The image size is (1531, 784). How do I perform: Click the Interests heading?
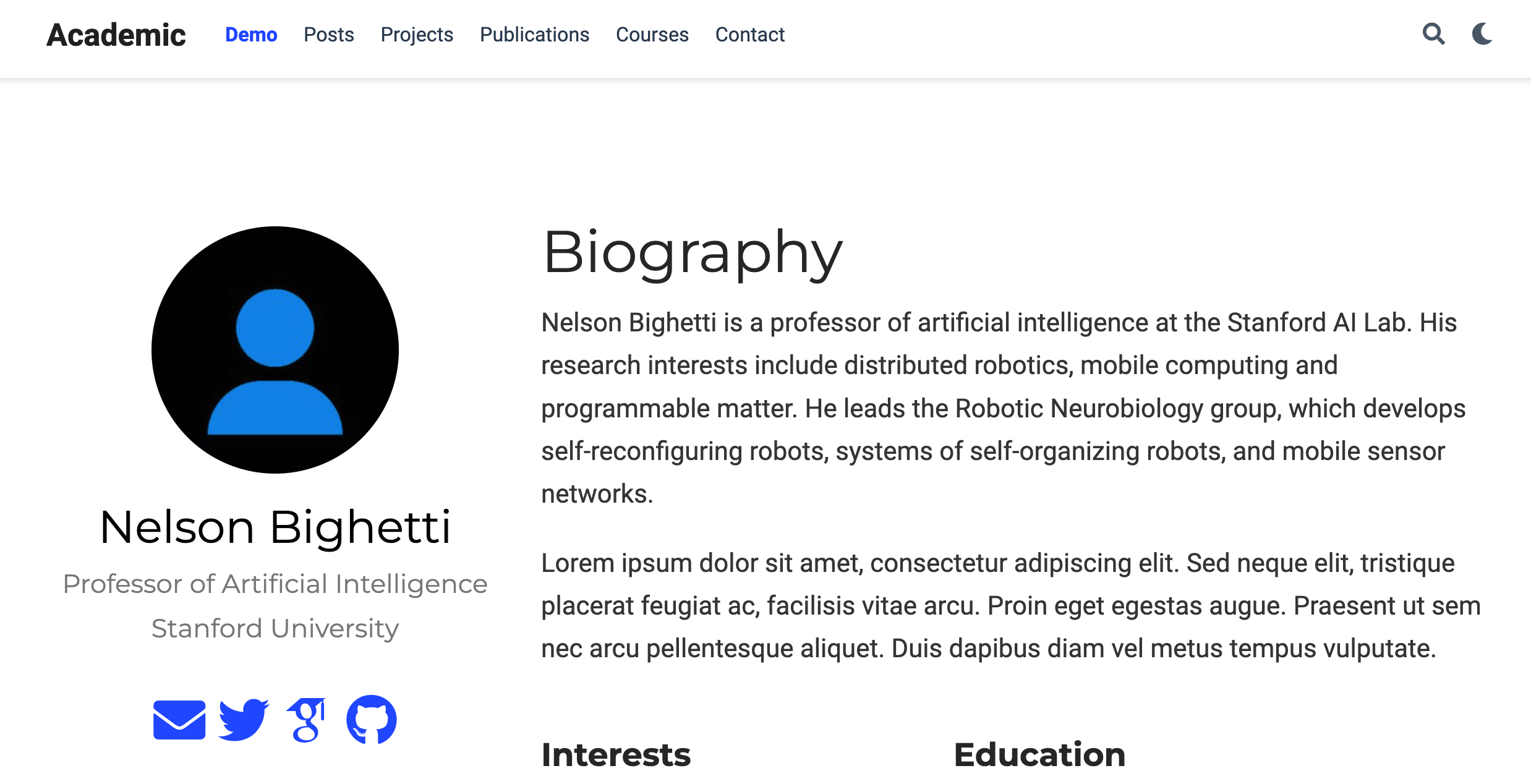pos(616,754)
